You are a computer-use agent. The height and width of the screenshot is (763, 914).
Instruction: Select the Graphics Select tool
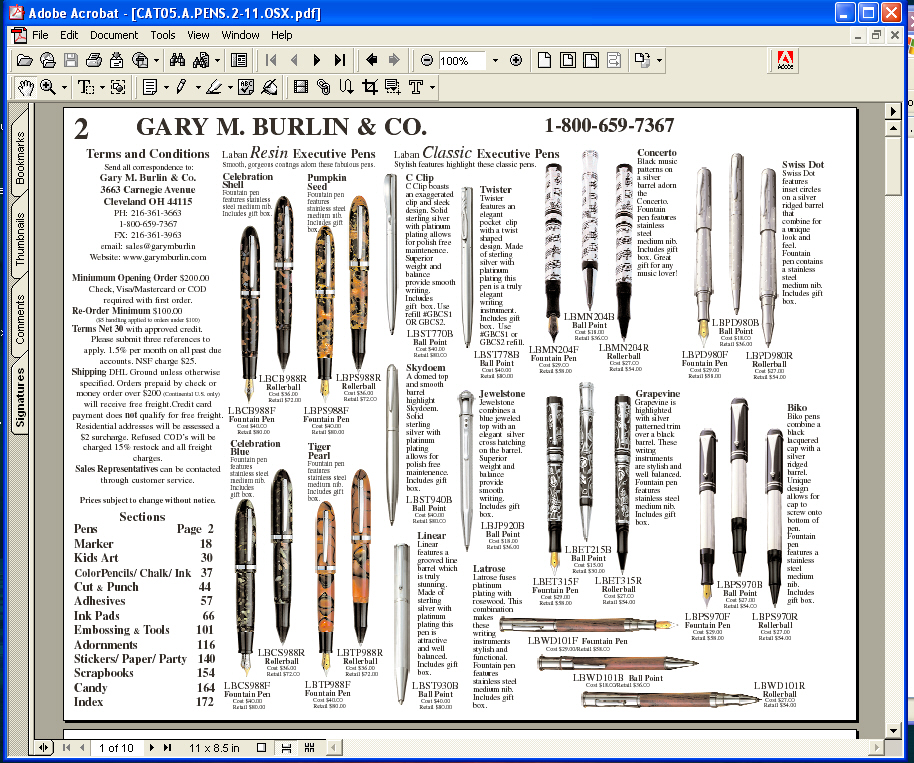(118, 87)
